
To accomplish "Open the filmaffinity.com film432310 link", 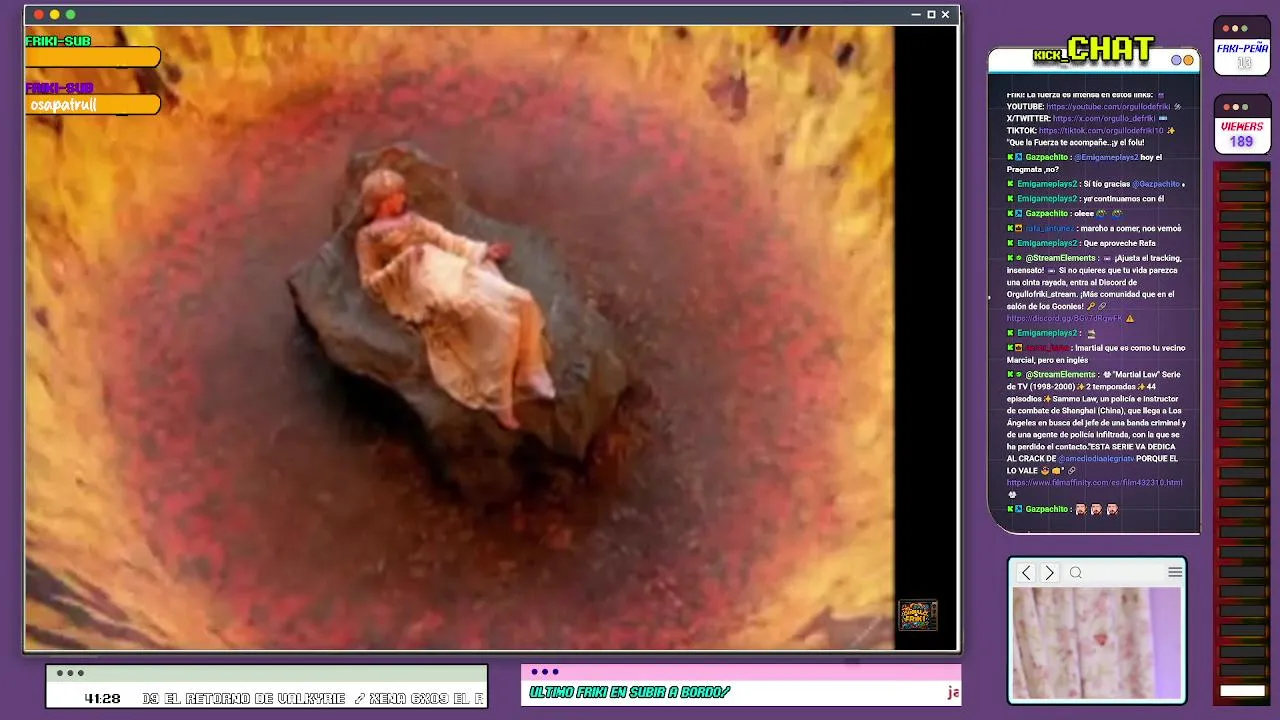I will pyautogui.click(x=1094, y=482).
